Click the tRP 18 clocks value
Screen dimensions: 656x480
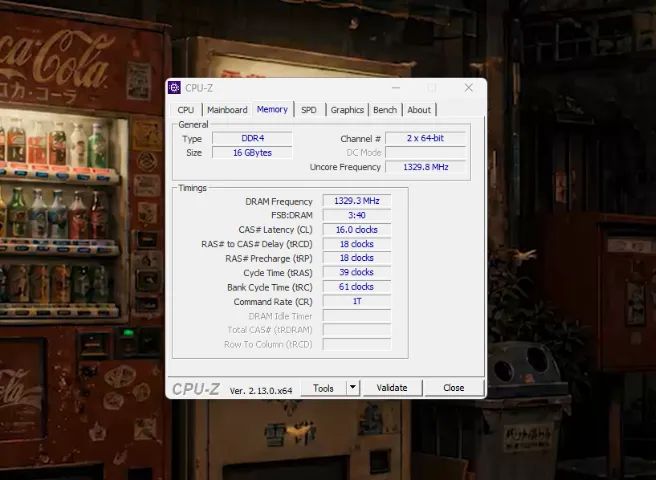coord(357,258)
